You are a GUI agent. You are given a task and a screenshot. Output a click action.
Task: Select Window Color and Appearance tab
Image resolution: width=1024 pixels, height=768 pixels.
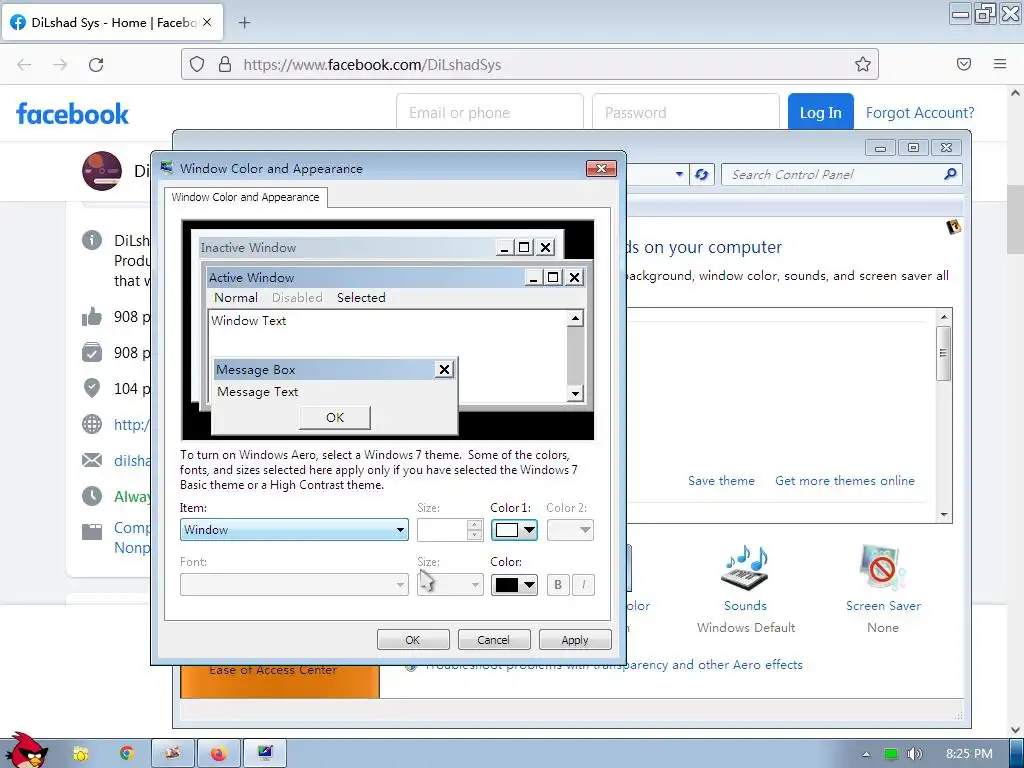tap(246, 197)
